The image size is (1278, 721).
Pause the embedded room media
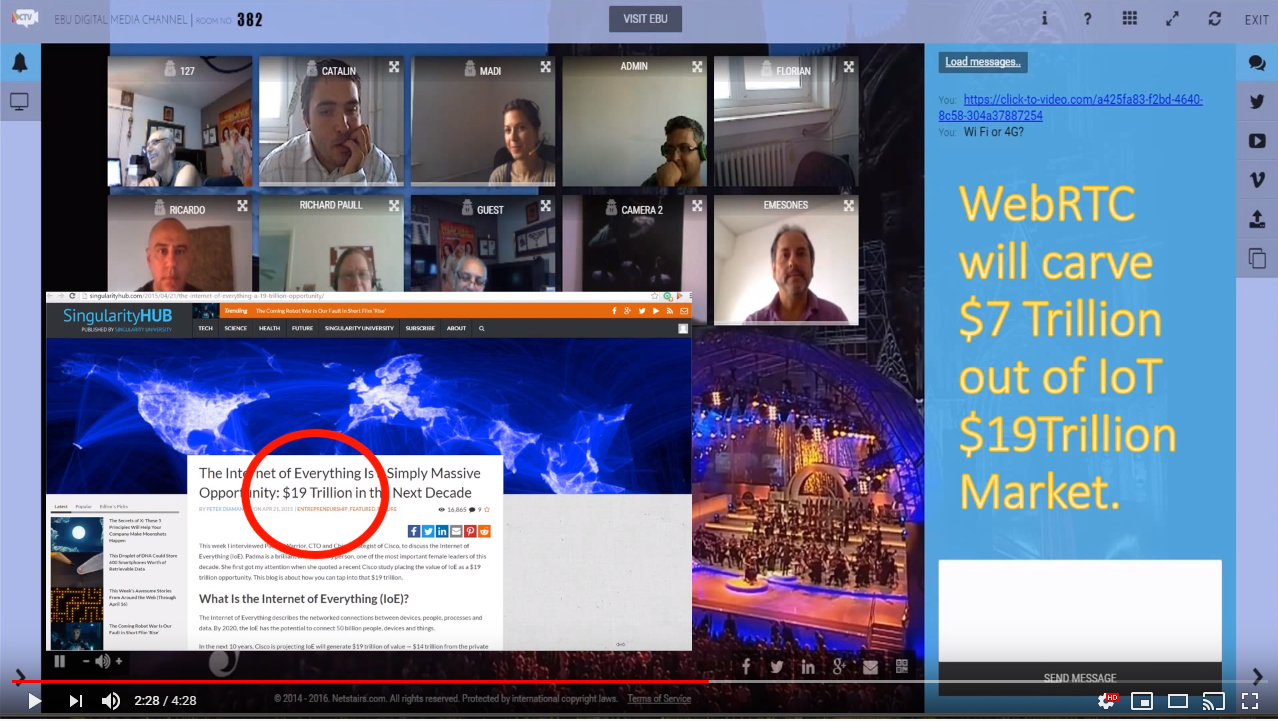[x=60, y=661]
